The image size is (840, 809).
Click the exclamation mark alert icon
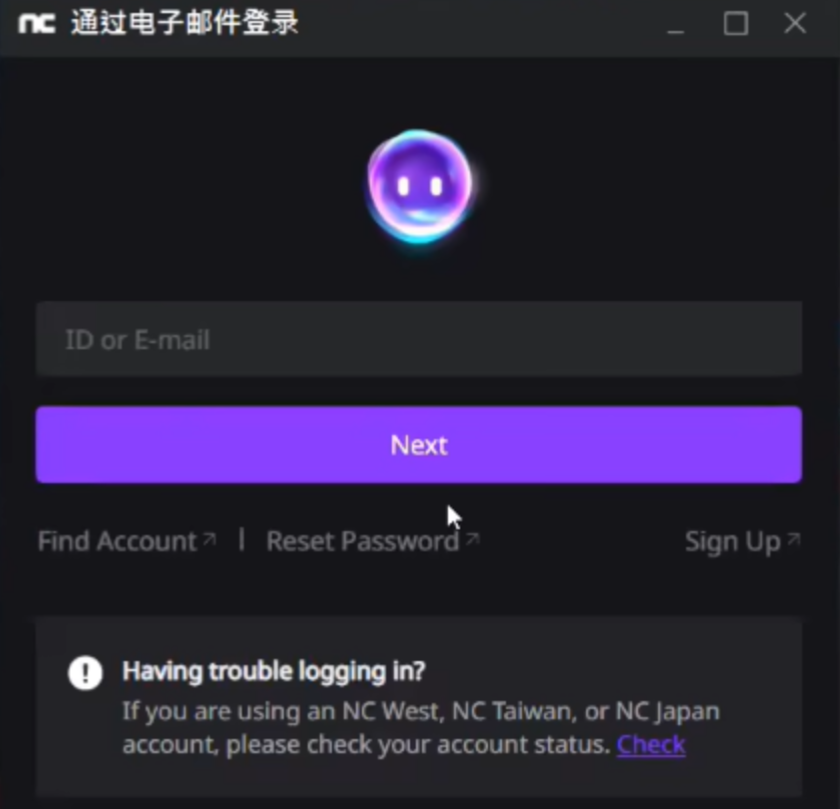[x=85, y=673]
